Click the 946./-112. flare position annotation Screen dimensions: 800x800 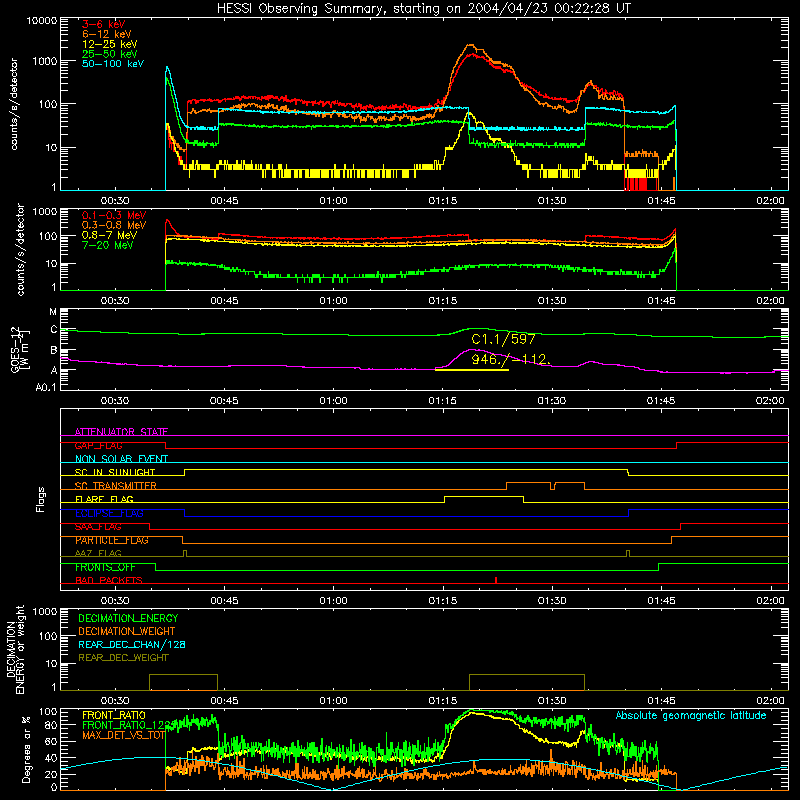tap(511, 359)
